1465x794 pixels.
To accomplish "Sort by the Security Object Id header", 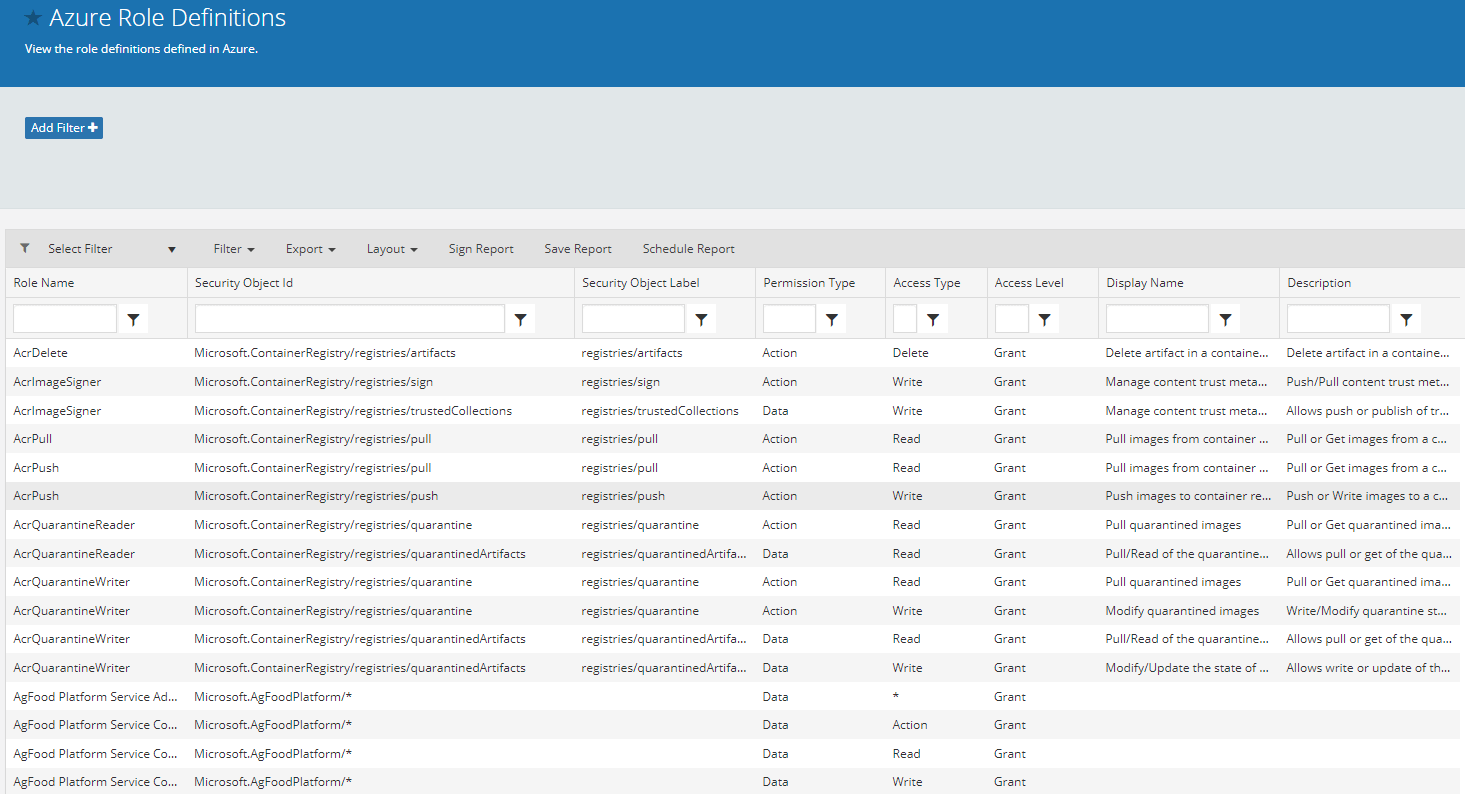I will (x=244, y=283).
